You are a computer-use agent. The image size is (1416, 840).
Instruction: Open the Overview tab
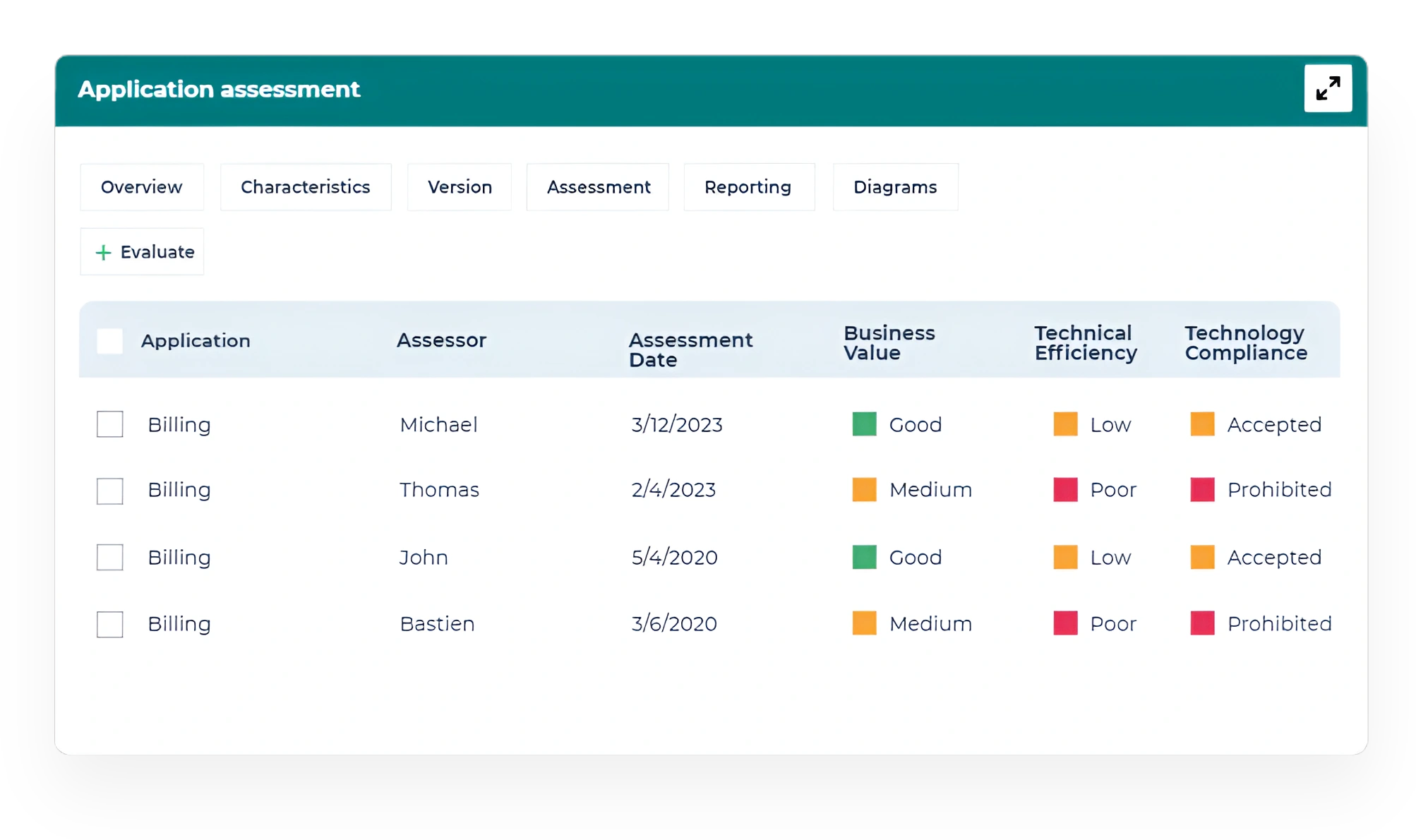point(142,187)
